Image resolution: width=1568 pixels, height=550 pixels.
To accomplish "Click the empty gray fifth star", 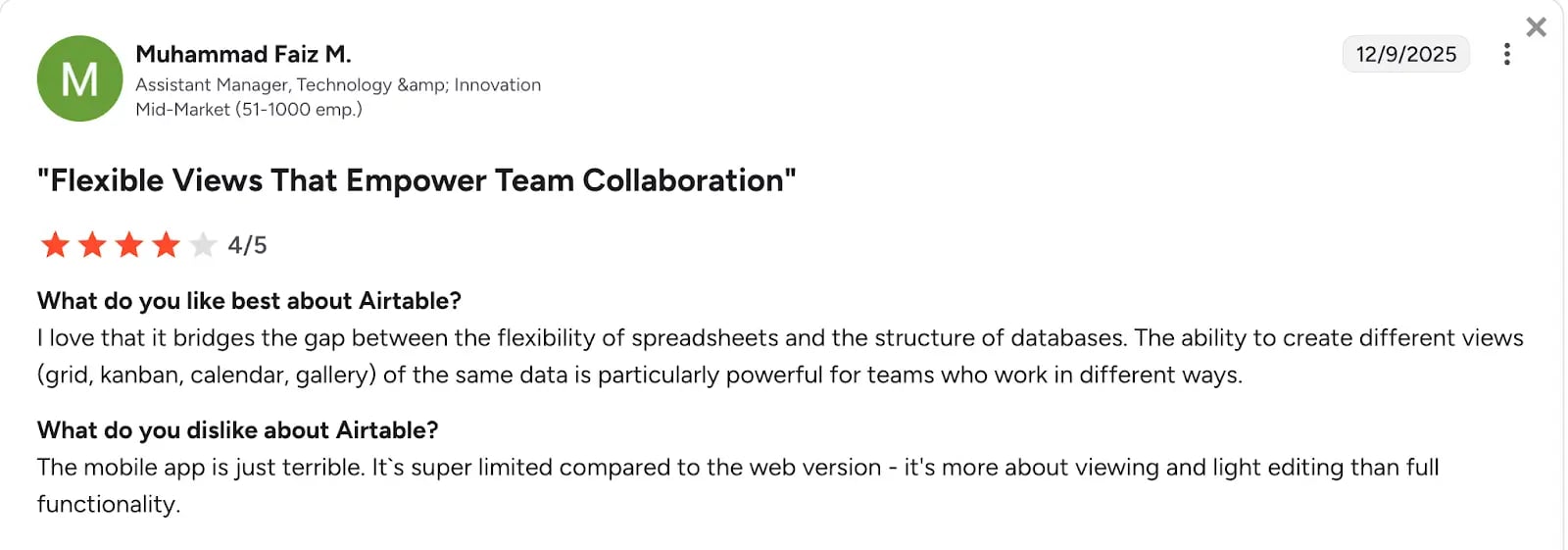I will click(203, 244).
